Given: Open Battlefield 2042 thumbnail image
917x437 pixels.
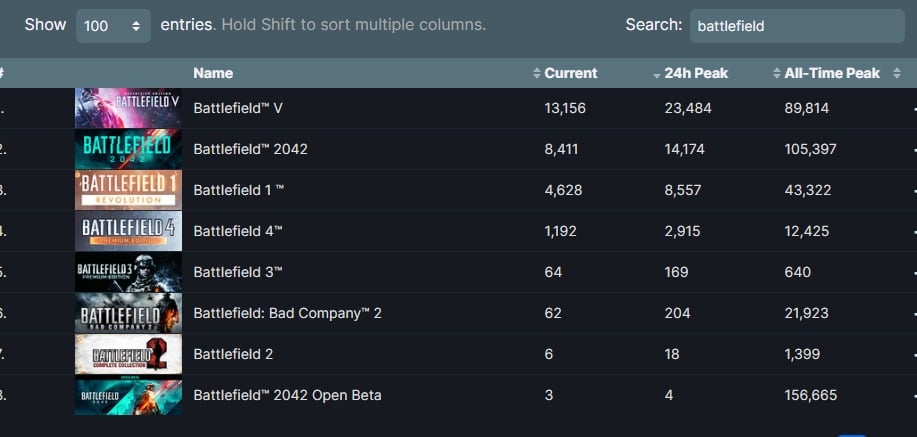Looking at the screenshot, I should click(x=128, y=149).
